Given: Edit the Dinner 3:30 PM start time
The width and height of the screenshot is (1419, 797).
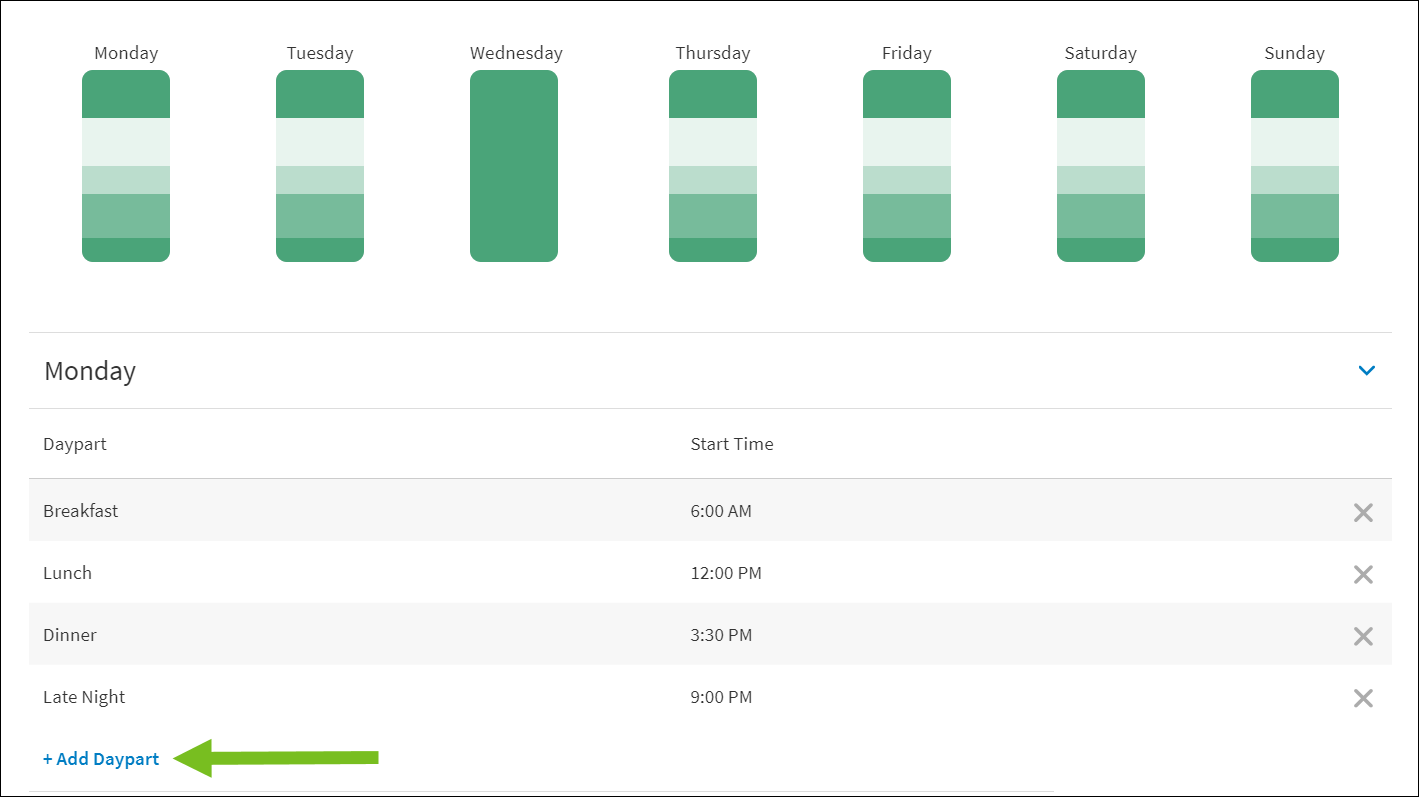Looking at the screenshot, I should point(721,635).
